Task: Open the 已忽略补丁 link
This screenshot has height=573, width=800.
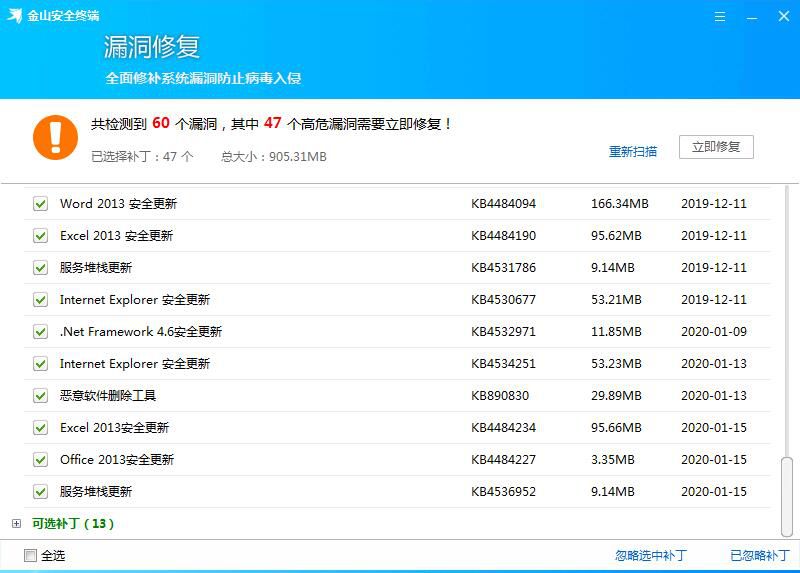Action: (760, 555)
